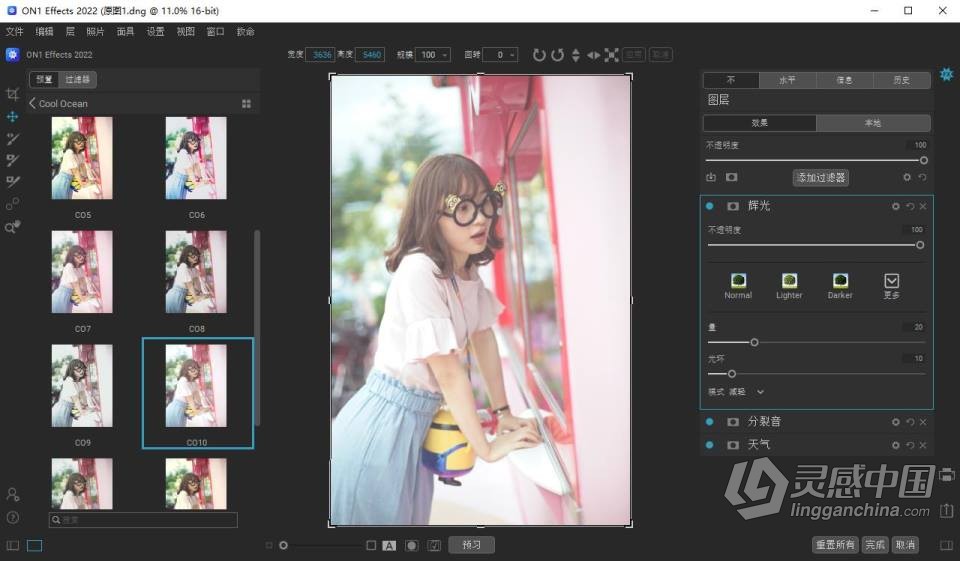Screen dimensions: 960x561
Task: Open the mask icon for 分裂音 filter
Action: coord(732,422)
